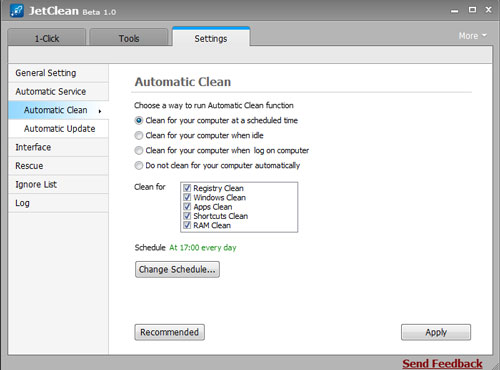Select clean when idle radio button
The width and height of the screenshot is (500, 370).
[x=139, y=135]
